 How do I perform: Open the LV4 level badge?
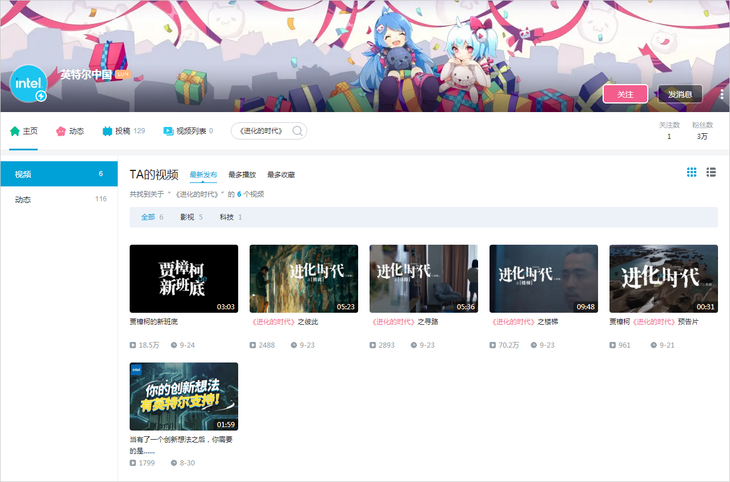(122, 75)
